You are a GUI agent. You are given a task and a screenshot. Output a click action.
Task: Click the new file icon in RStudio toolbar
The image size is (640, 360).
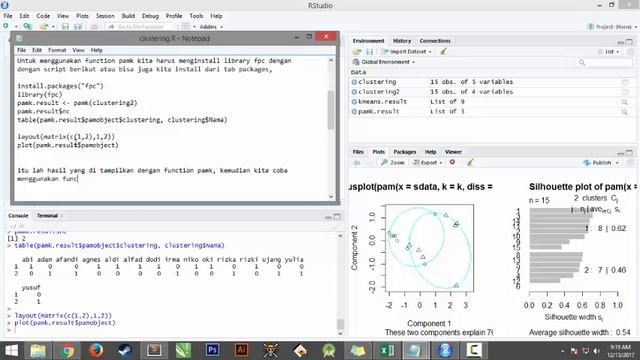[6, 27]
